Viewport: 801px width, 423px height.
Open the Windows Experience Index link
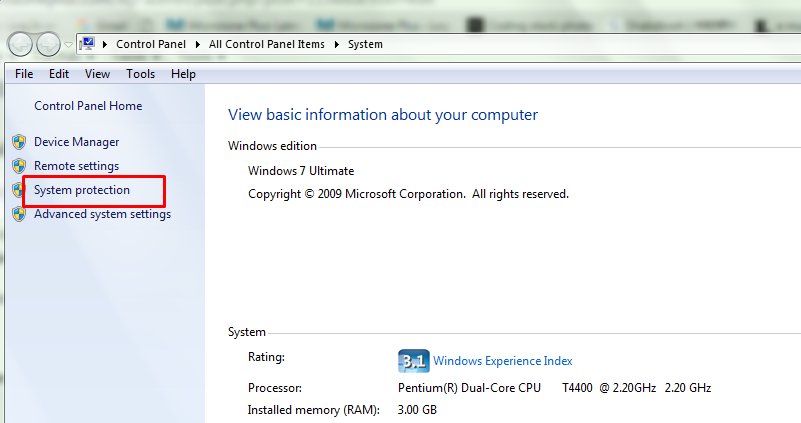tap(503, 361)
